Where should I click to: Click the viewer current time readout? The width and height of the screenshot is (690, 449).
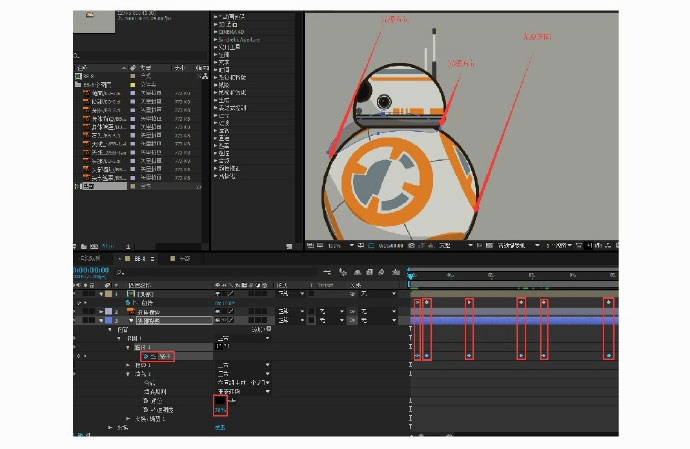(390, 245)
